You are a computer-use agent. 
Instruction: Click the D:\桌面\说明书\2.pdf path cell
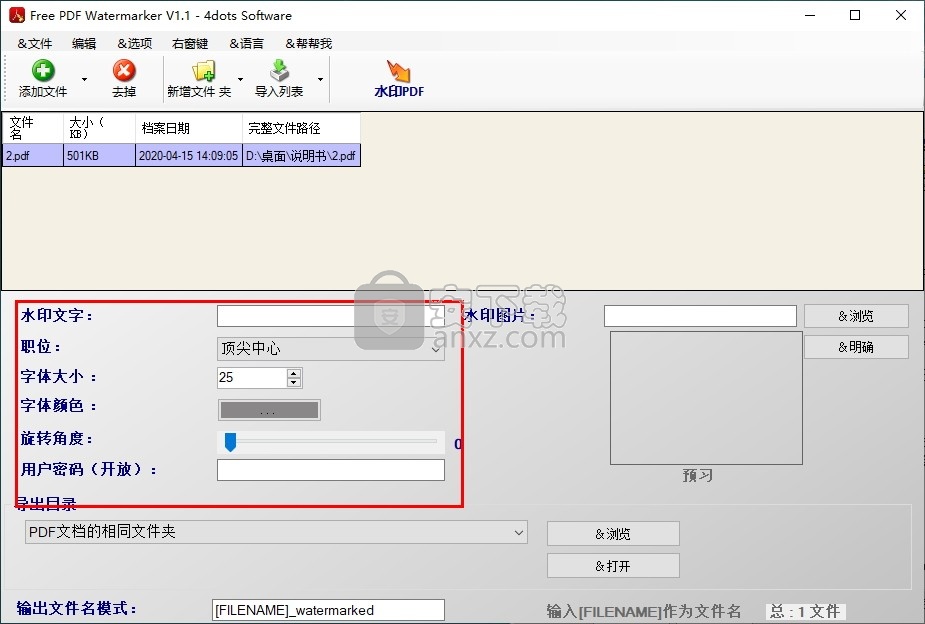(x=301, y=156)
